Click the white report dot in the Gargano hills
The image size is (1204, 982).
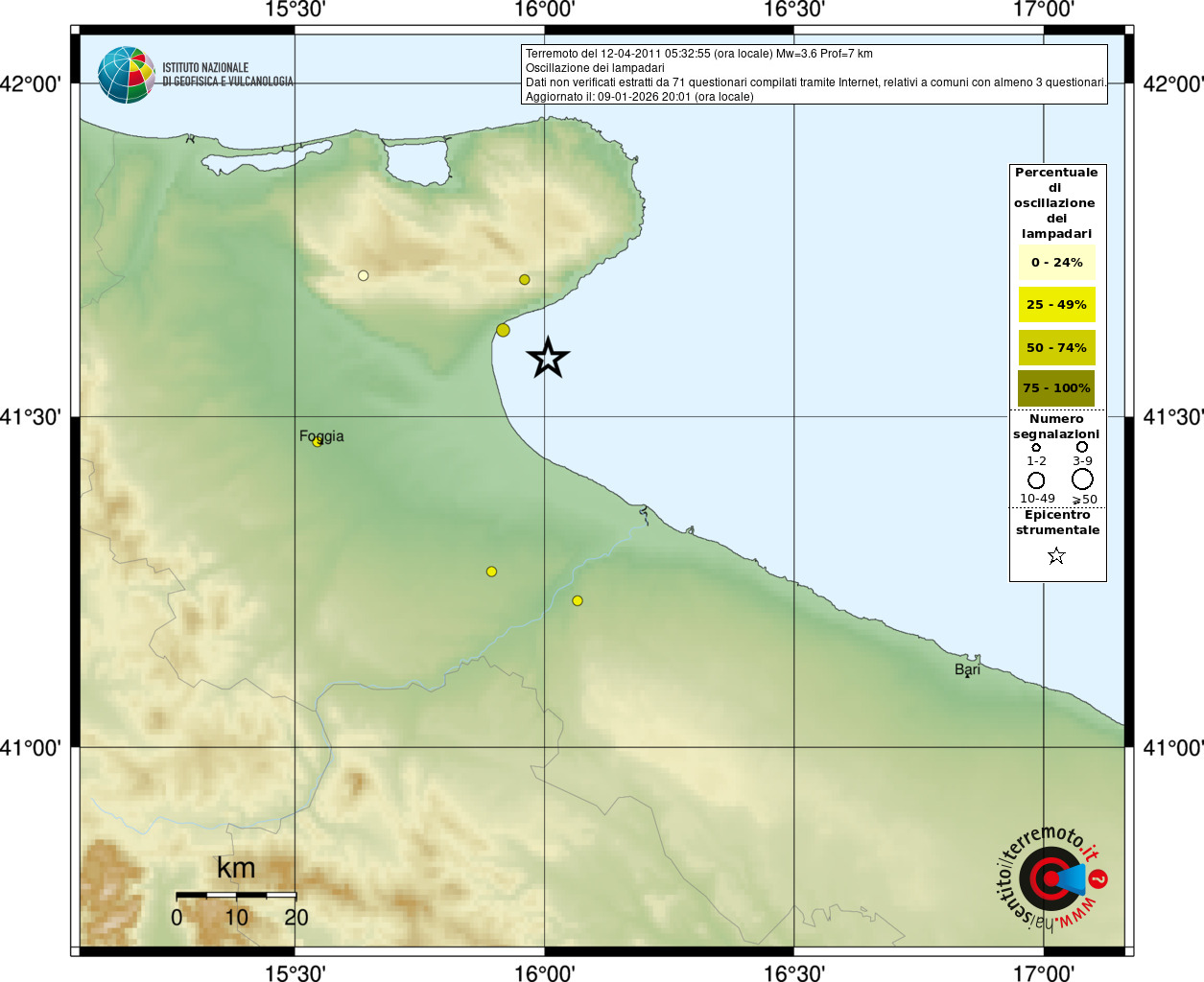coord(364,275)
